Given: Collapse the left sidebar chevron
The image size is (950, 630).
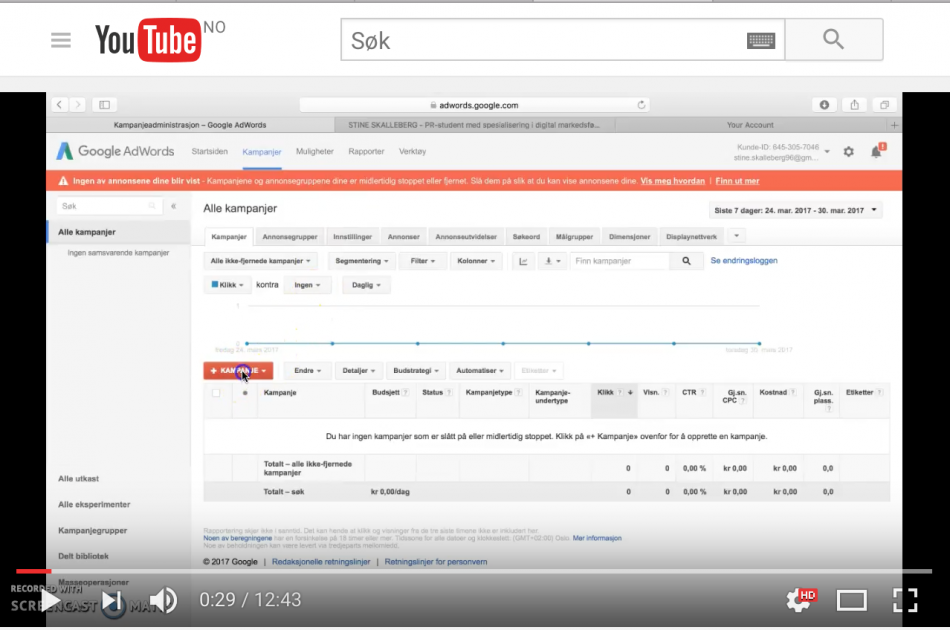Looking at the screenshot, I should click(173, 206).
